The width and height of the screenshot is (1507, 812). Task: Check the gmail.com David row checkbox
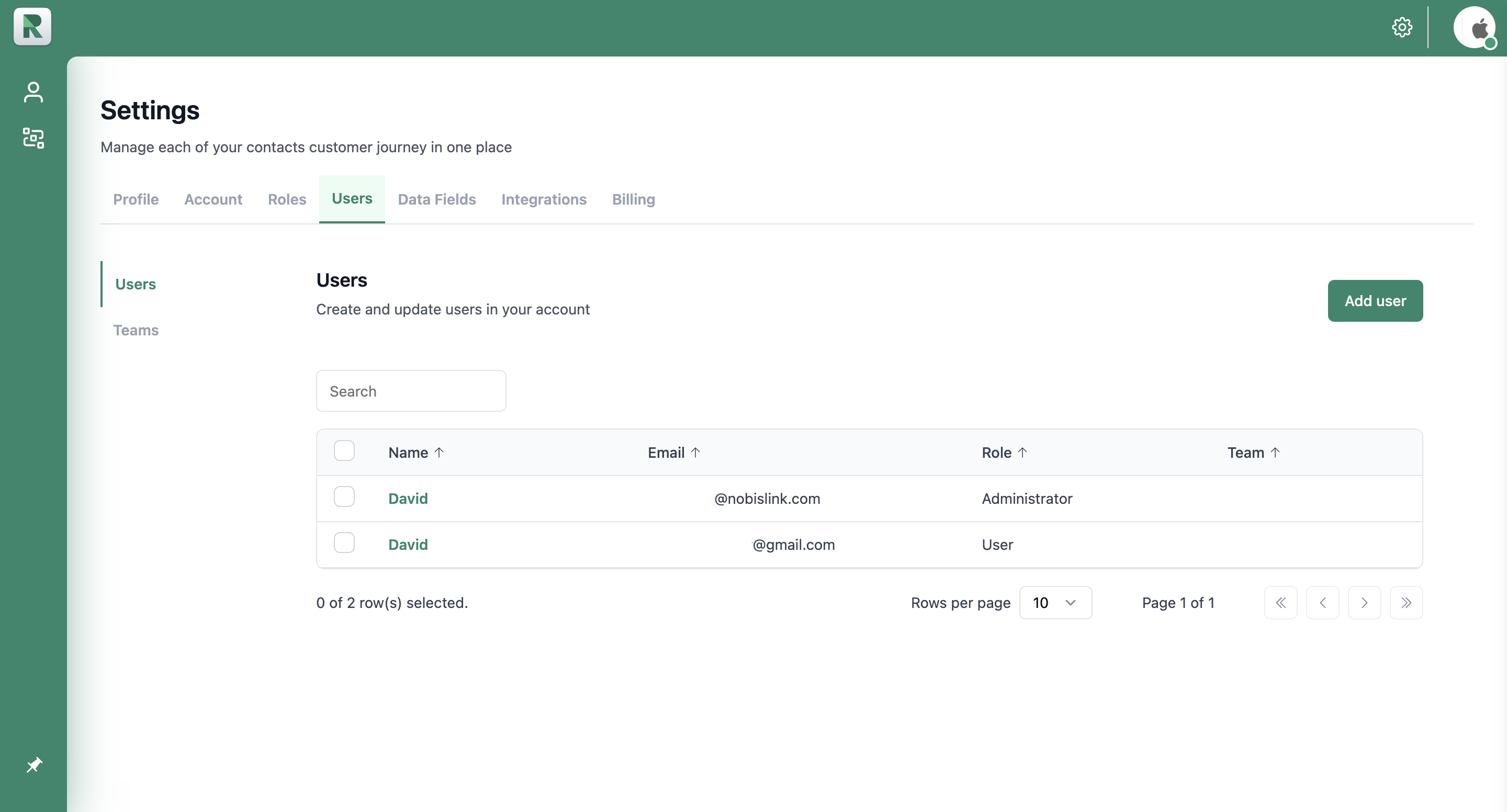point(344,543)
